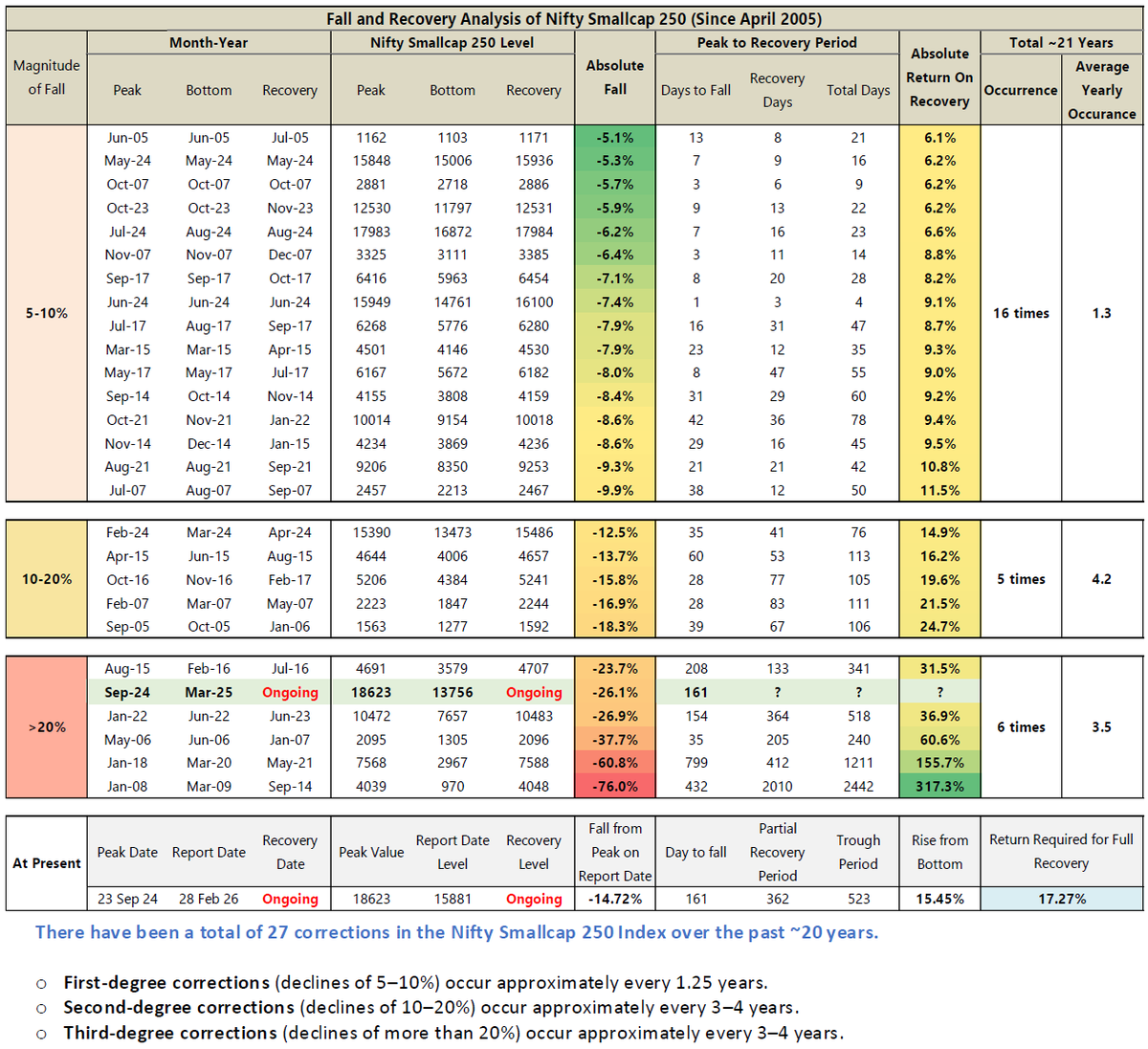The width and height of the screenshot is (1148, 1049).
Task: Select the 'Second-degree corrections' bullet
Action: [x=431, y=1008]
